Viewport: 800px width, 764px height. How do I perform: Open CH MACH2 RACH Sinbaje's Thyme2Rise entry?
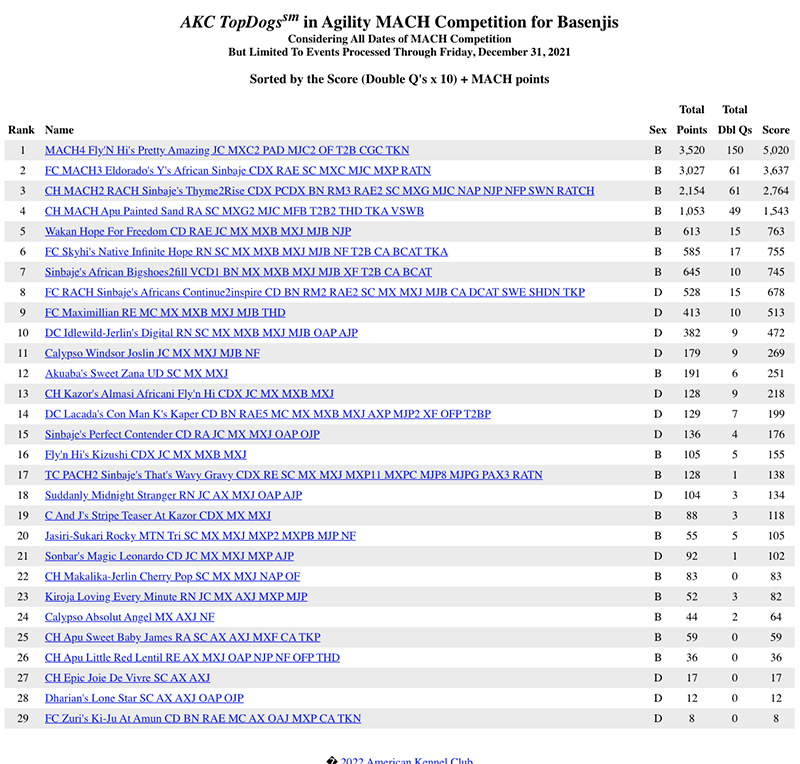point(320,191)
